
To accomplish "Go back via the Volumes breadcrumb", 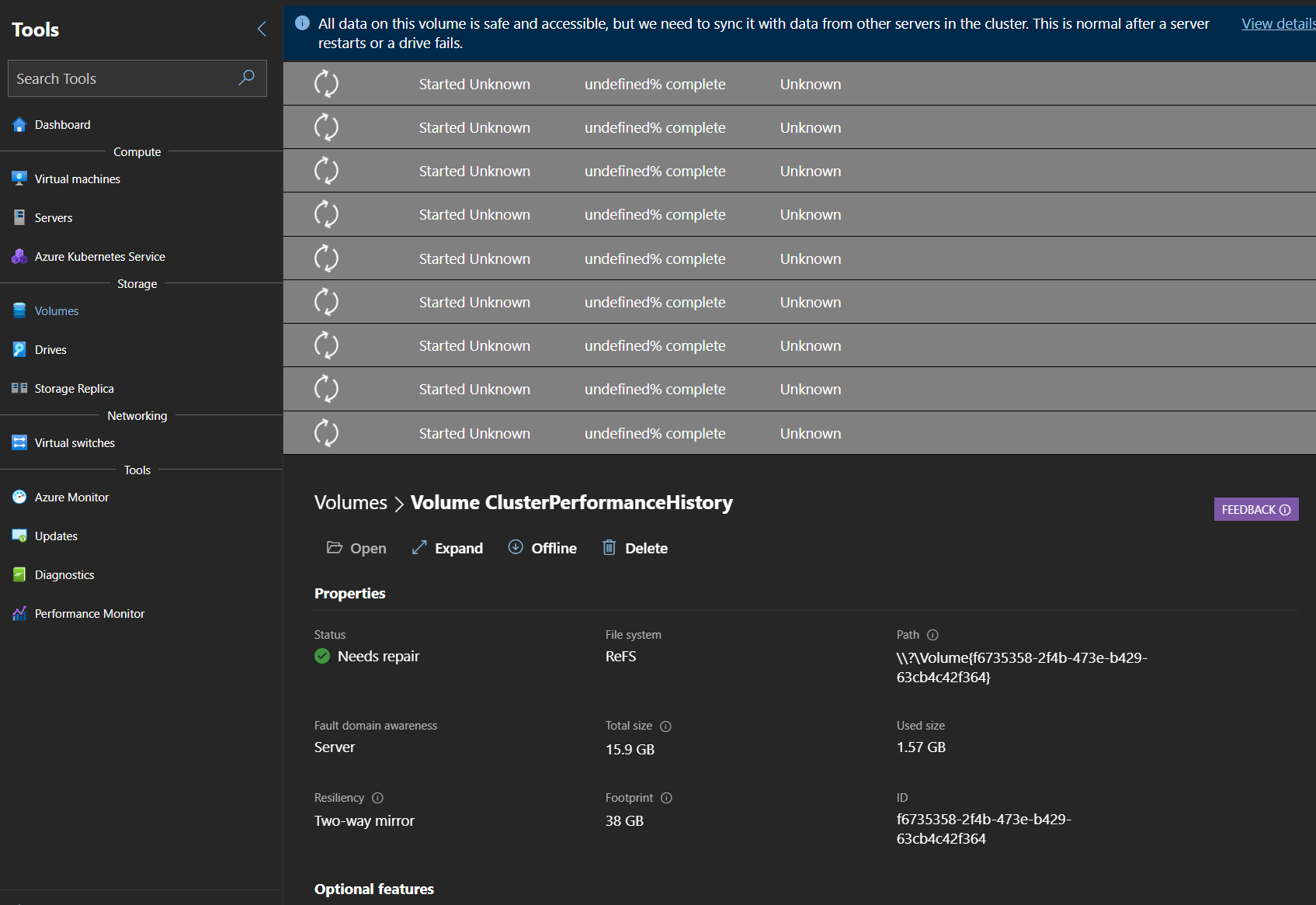I will point(350,502).
